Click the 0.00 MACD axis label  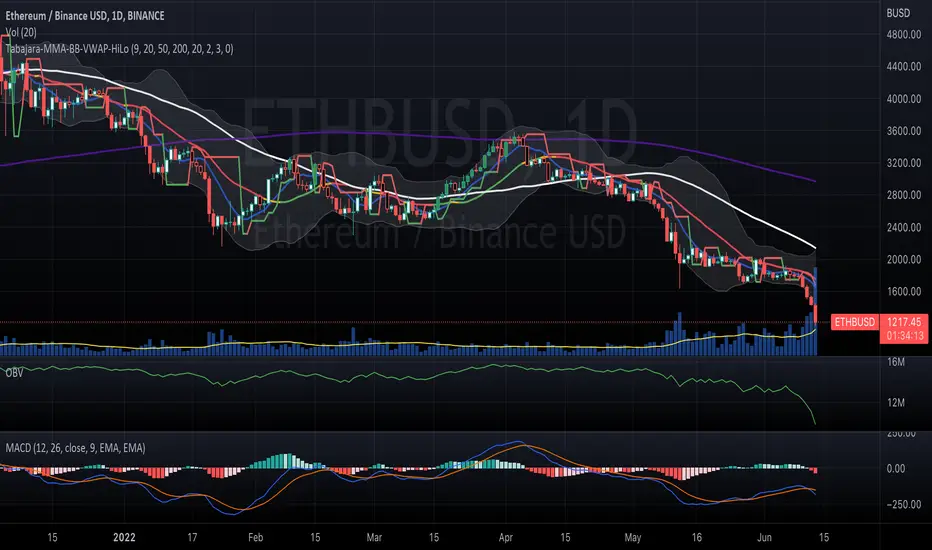pyautogui.click(x=896, y=469)
